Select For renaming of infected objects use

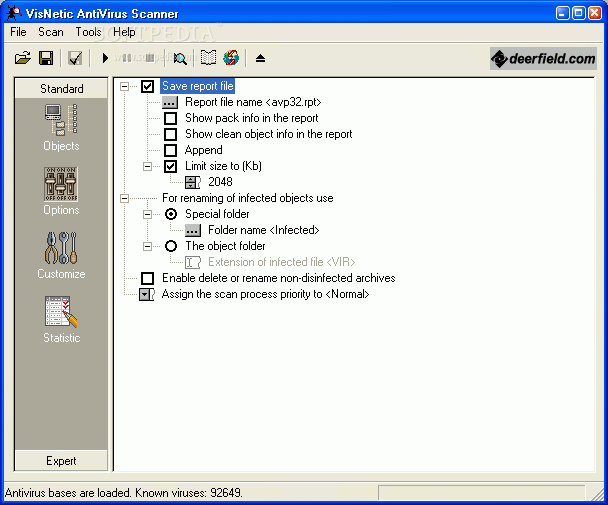click(x=247, y=198)
